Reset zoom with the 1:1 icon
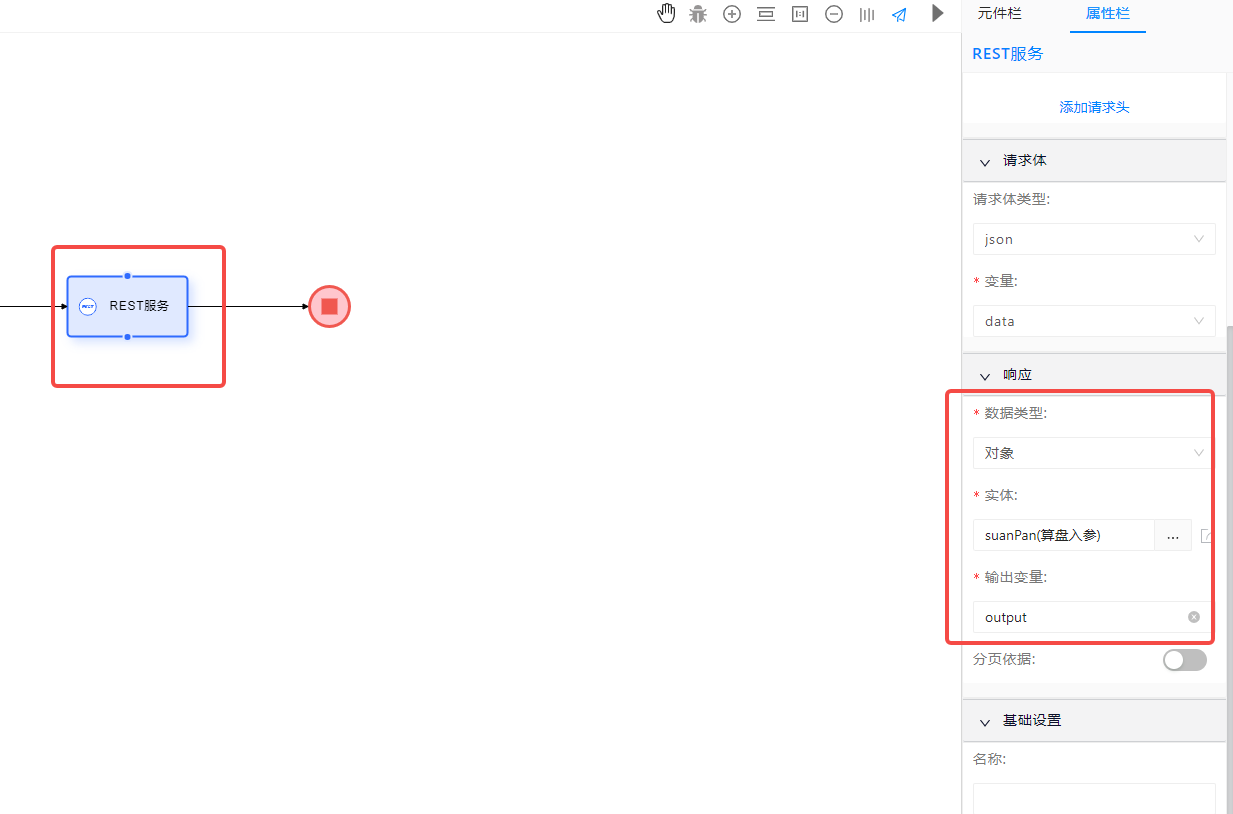The width and height of the screenshot is (1233, 814). click(x=800, y=14)
